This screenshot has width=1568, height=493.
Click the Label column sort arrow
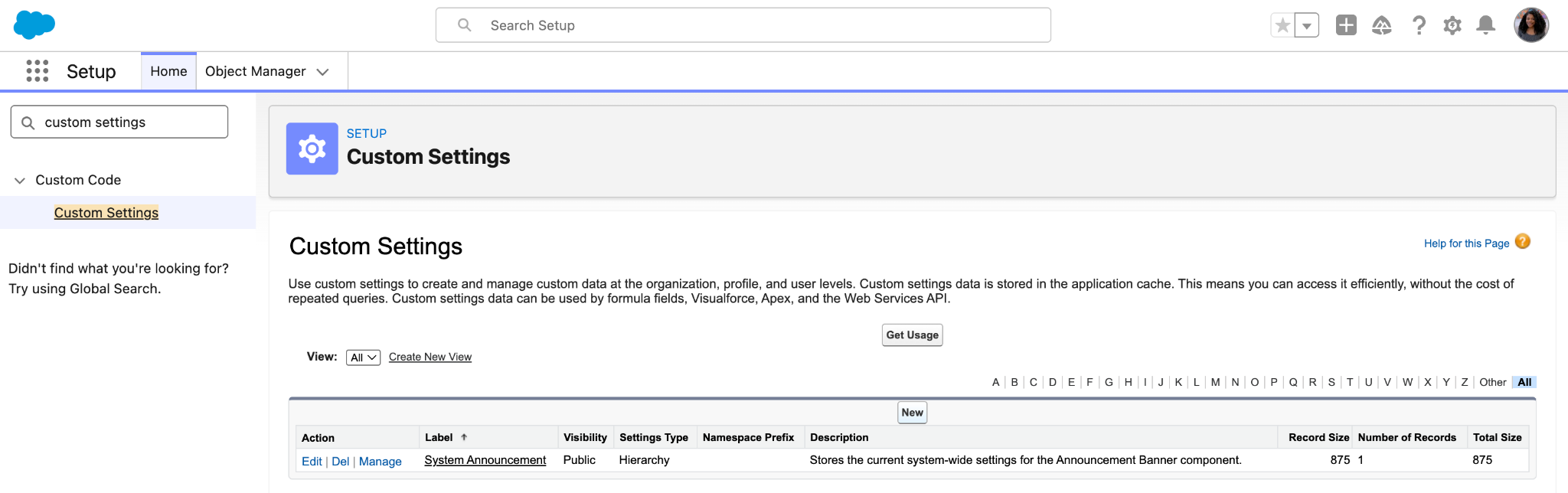464,437
